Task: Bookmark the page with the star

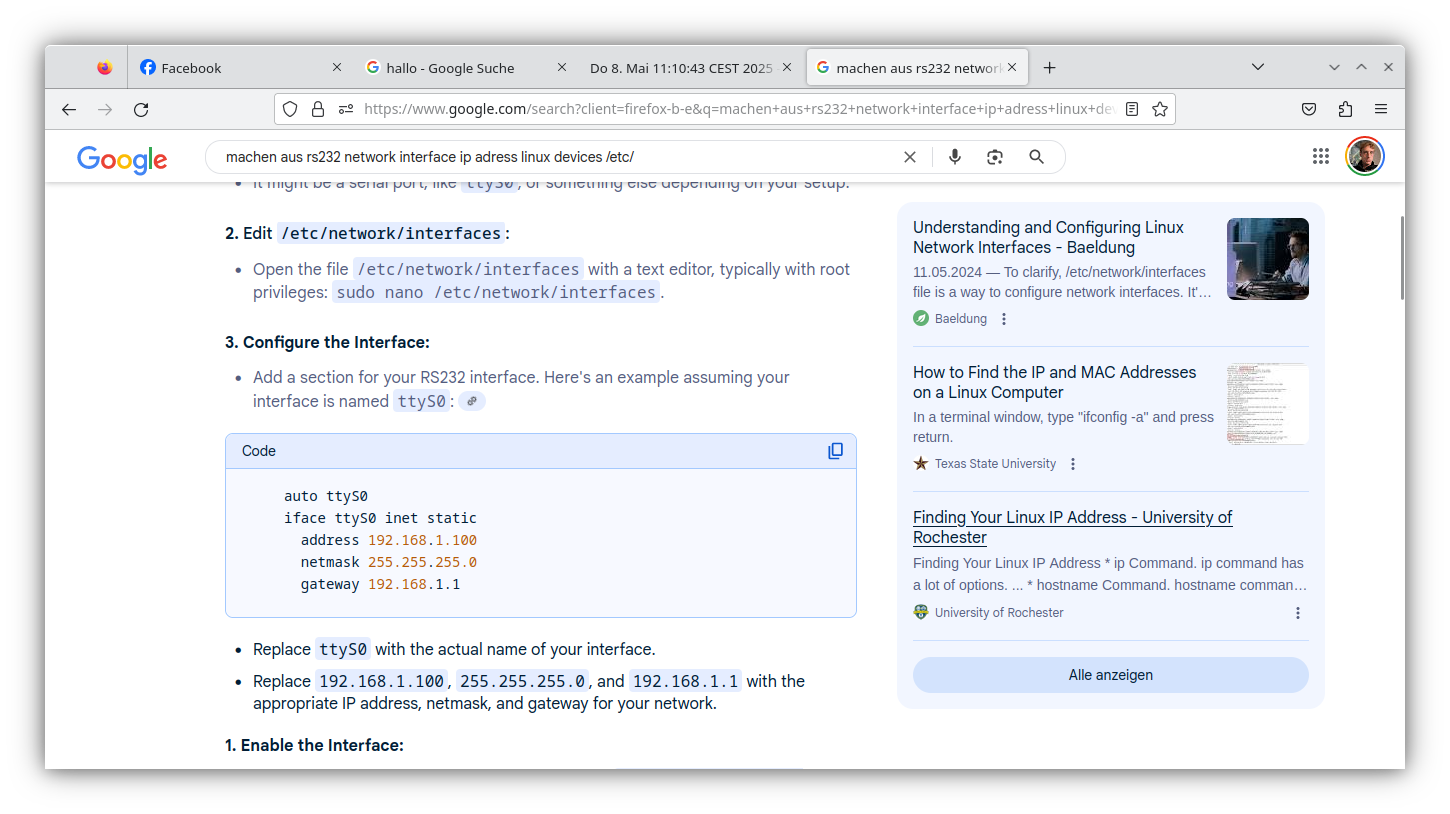Action: coord(1160,109)
